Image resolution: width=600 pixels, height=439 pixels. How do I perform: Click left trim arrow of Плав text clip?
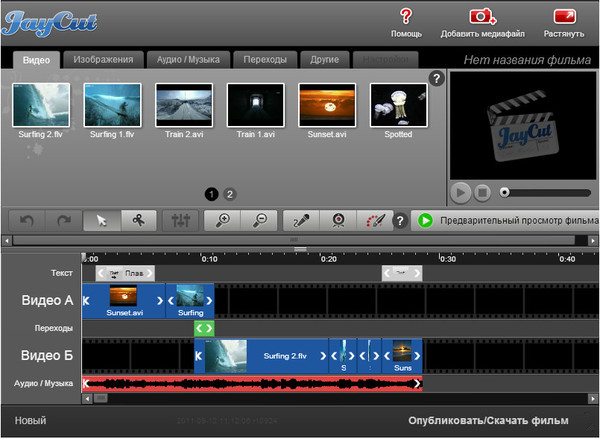click(x=101, y=273)
